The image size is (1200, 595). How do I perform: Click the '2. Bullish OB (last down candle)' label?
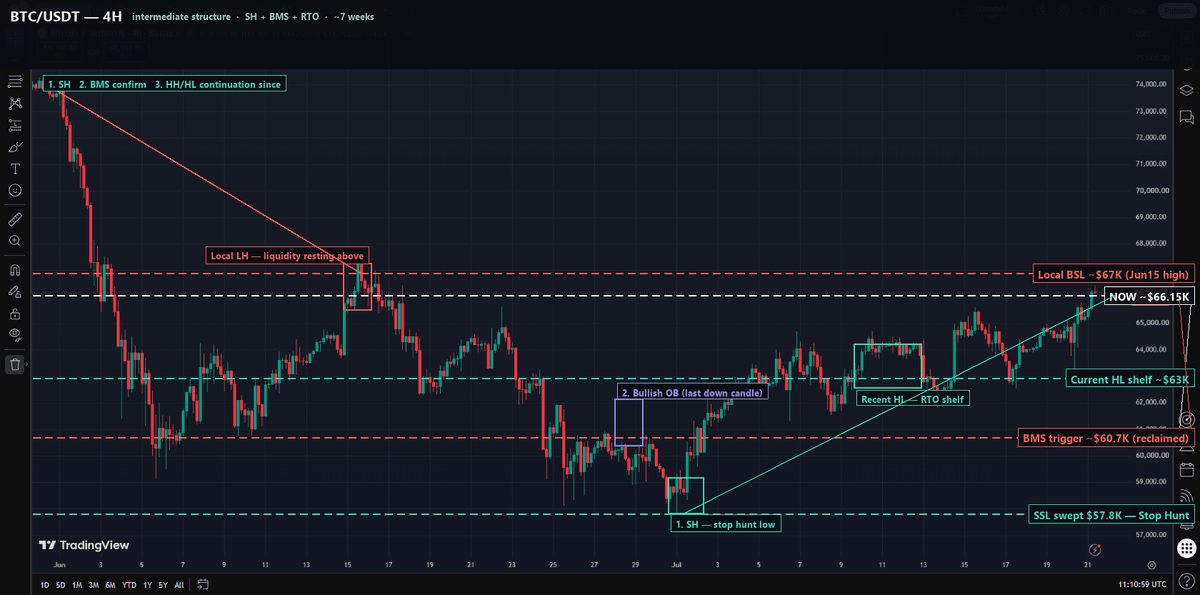pos(693,393)
